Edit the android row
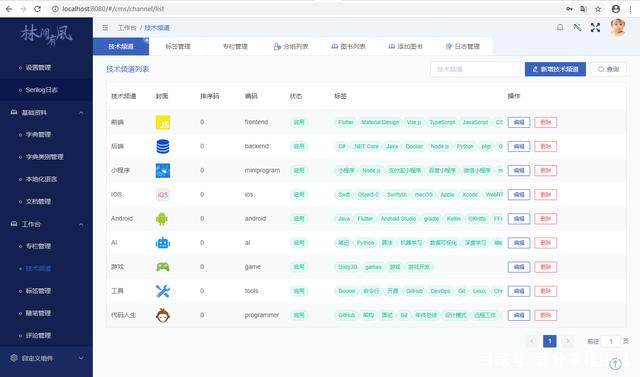Screen dimensions: 640x377 pyautogui.click(x=519, y=219)
